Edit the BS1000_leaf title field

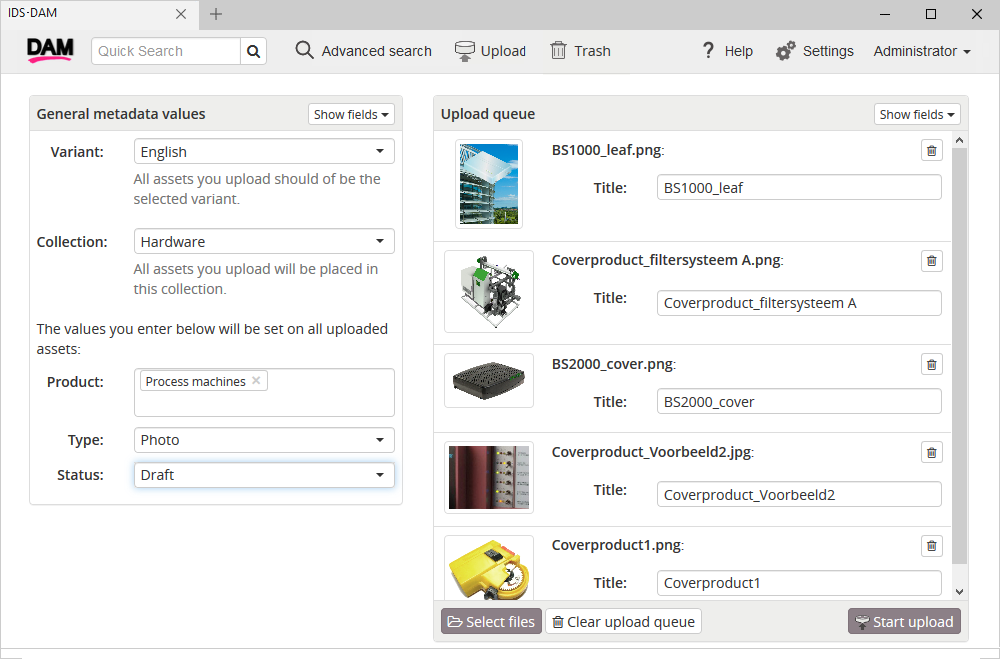799,188
